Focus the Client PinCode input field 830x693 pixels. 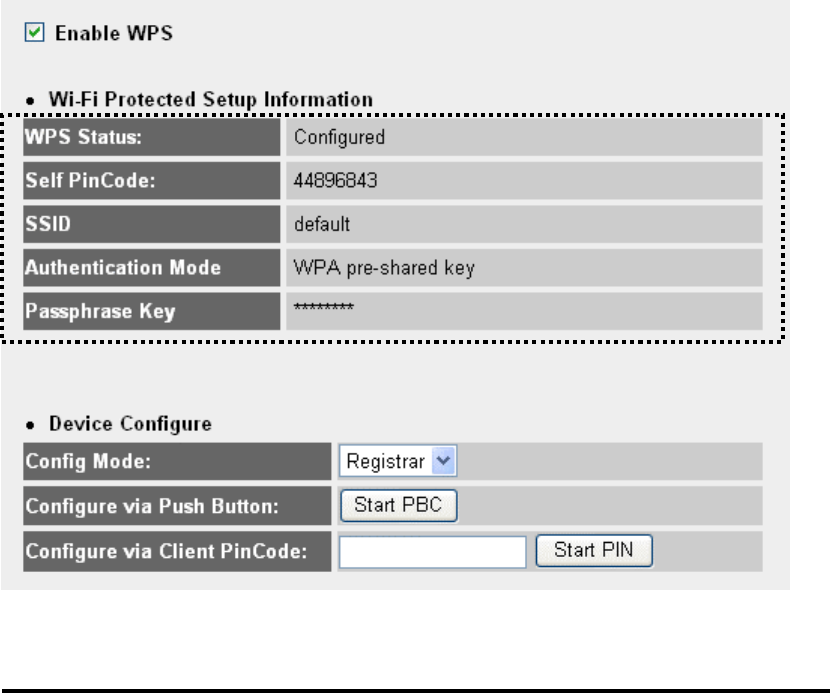click(432, 552)
